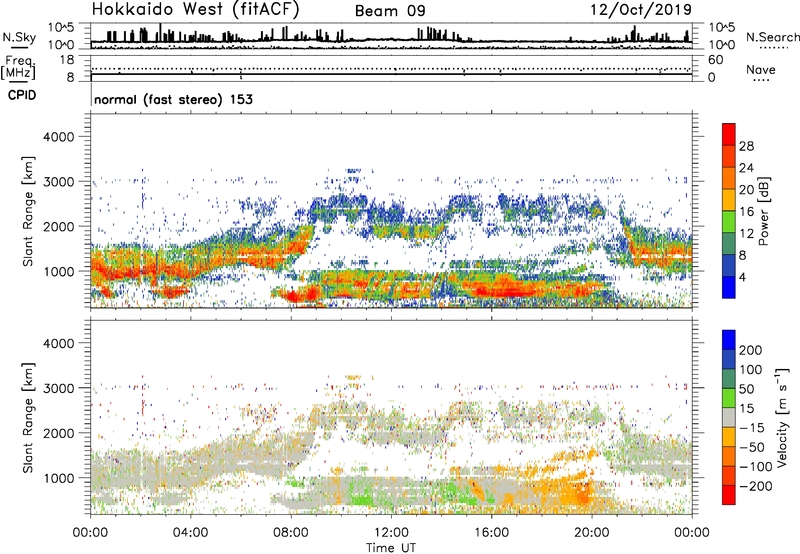Click the "normal (fast stereo) 153" mode text
This screenshot has width=800, height=554.
pos(173,99)
